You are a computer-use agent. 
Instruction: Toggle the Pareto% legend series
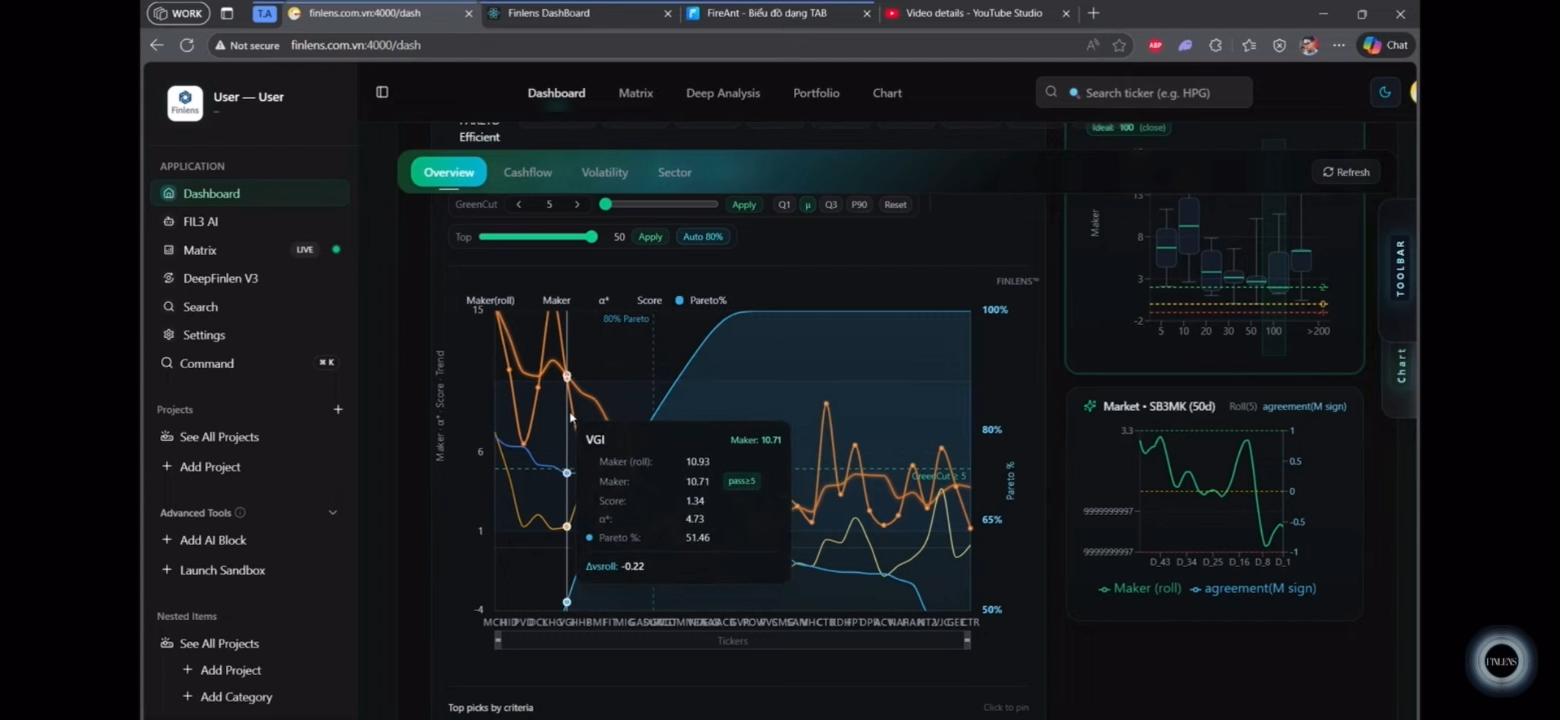(x=701, y=300)
